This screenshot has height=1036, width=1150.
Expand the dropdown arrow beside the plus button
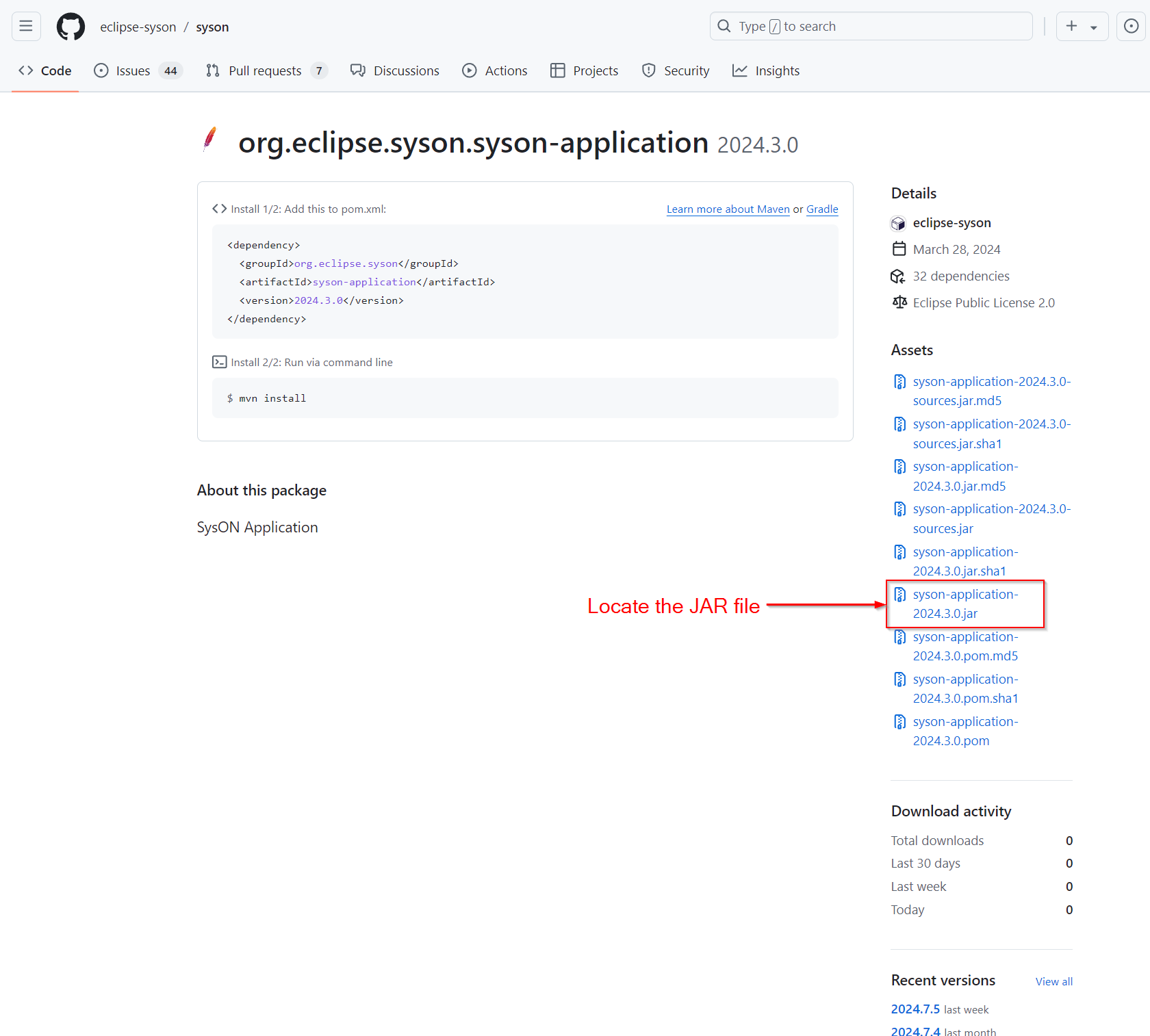click(1093, 26)
